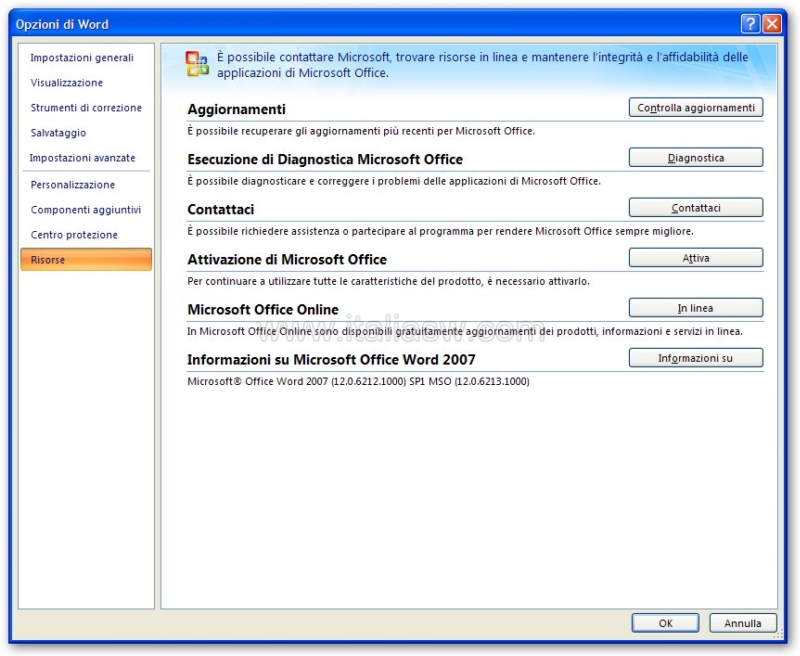This screenshot has width=800, height=656.
Task: Click the intro text about contattare Microsoft
Action: point(482,65)
